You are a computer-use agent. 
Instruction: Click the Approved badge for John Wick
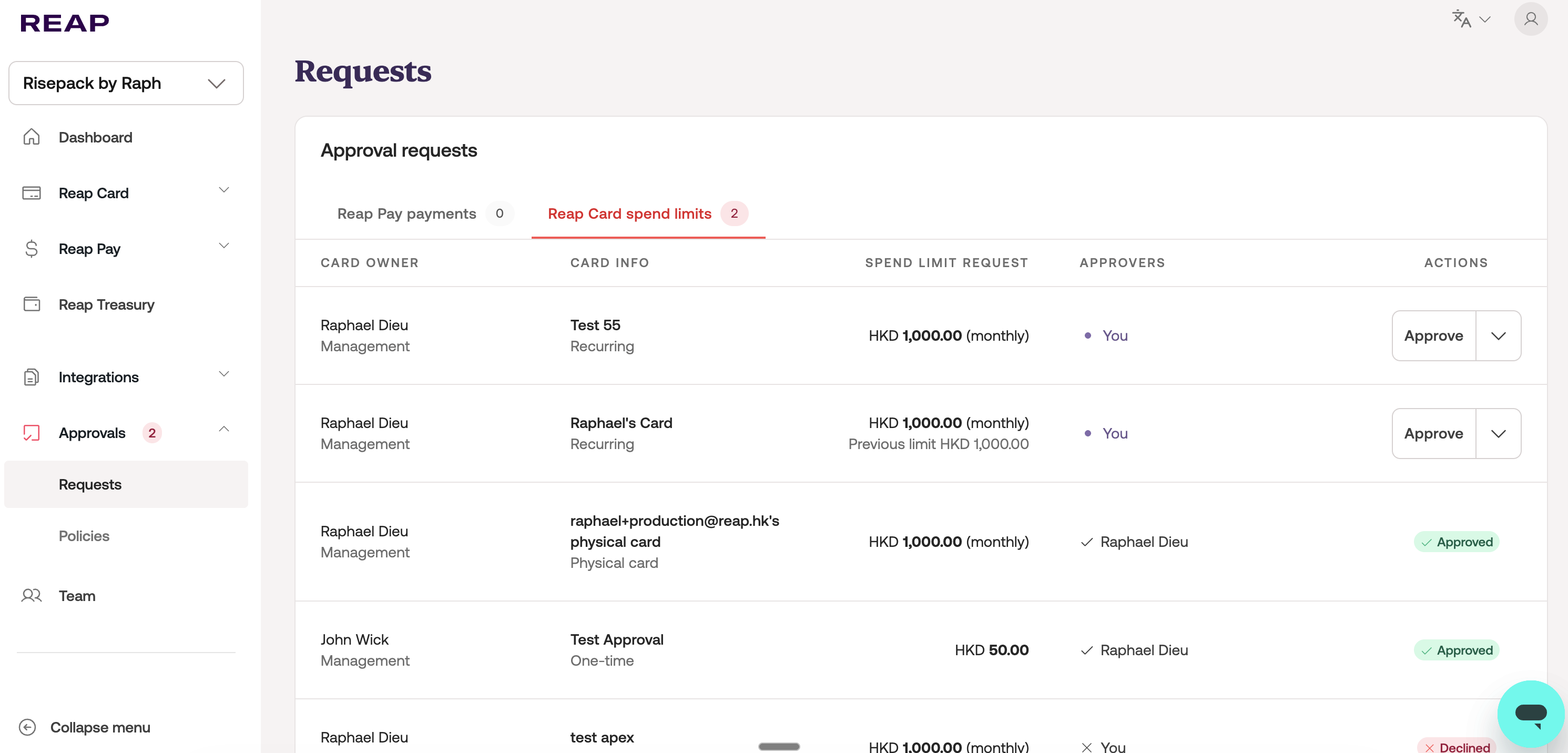pyautogui.click(x=1456, y=650)
